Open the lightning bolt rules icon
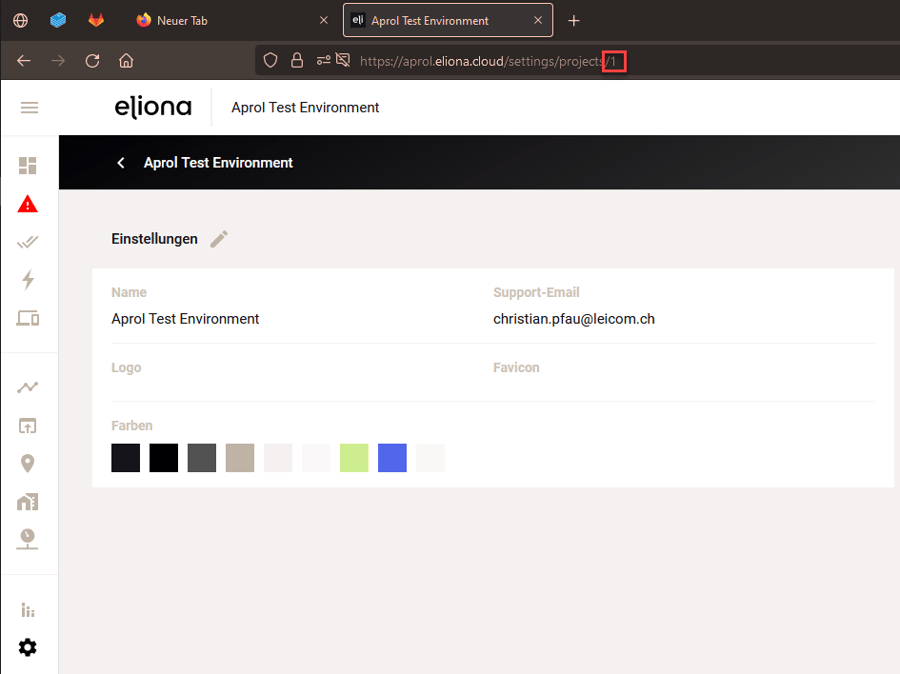Viewport: 900px width, 674px height. coord(28,280)
